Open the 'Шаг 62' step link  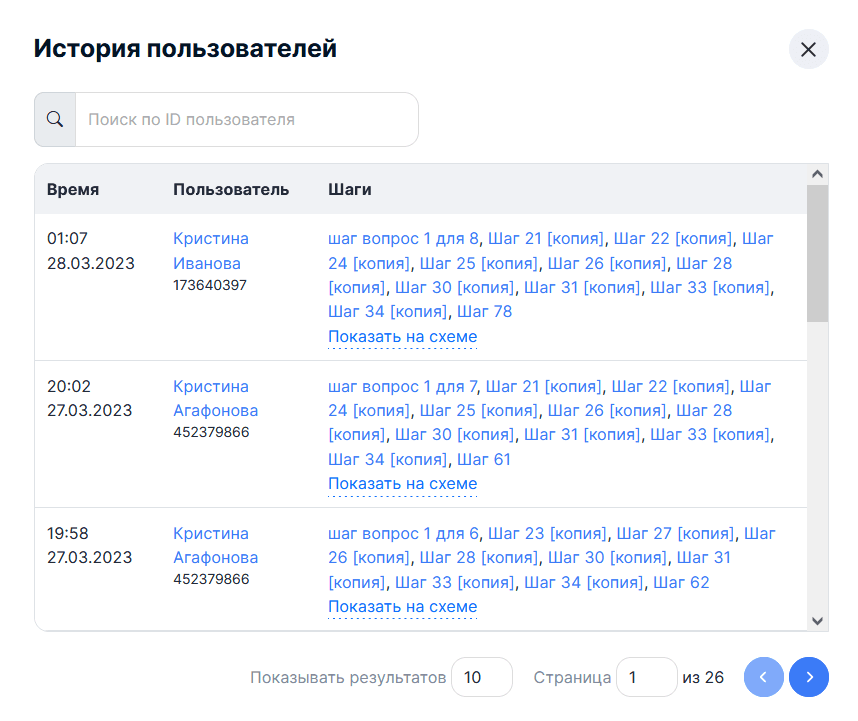[681, 582]
